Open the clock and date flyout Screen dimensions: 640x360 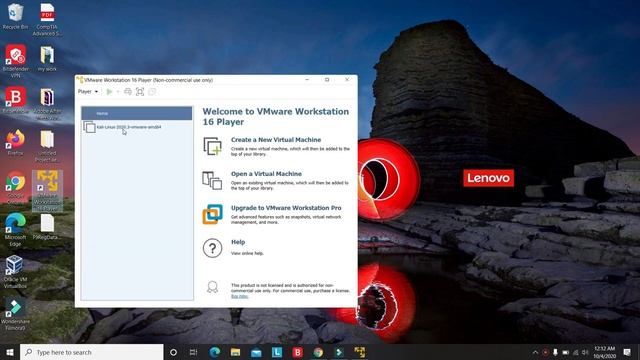[x=604, y=352]
